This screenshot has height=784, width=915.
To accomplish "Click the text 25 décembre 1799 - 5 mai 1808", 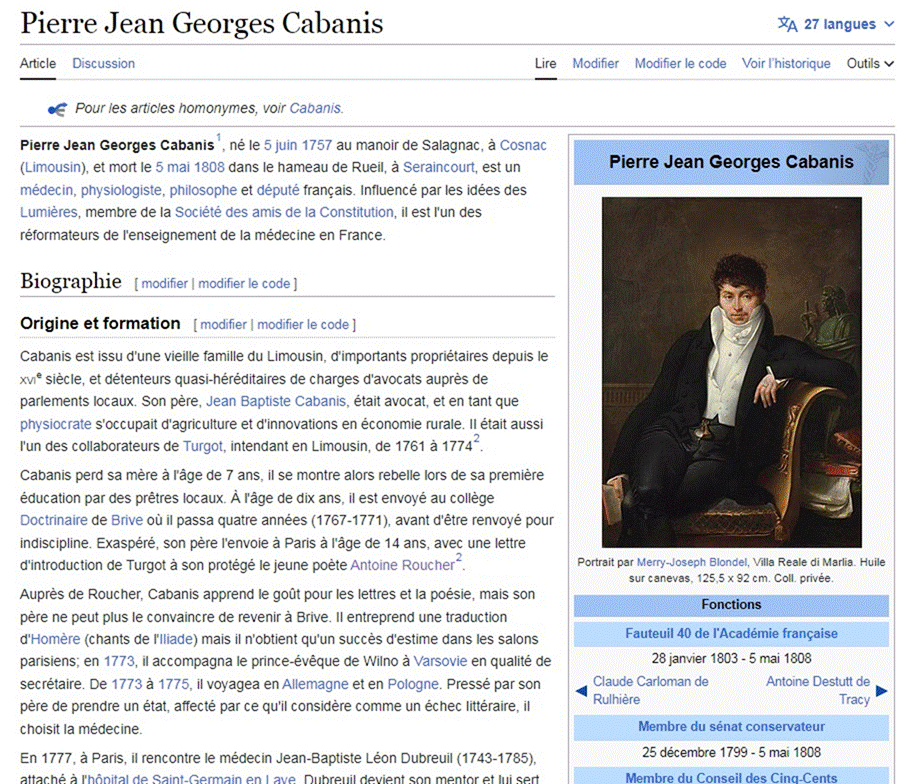I will pyautogui.click(x=731, y=752).
